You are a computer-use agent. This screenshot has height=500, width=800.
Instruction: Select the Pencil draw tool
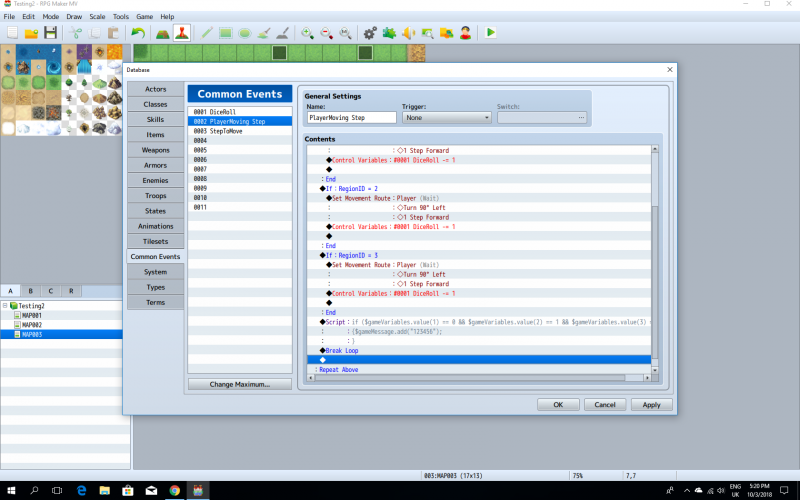pyautogui.click(x=207, y=33)
